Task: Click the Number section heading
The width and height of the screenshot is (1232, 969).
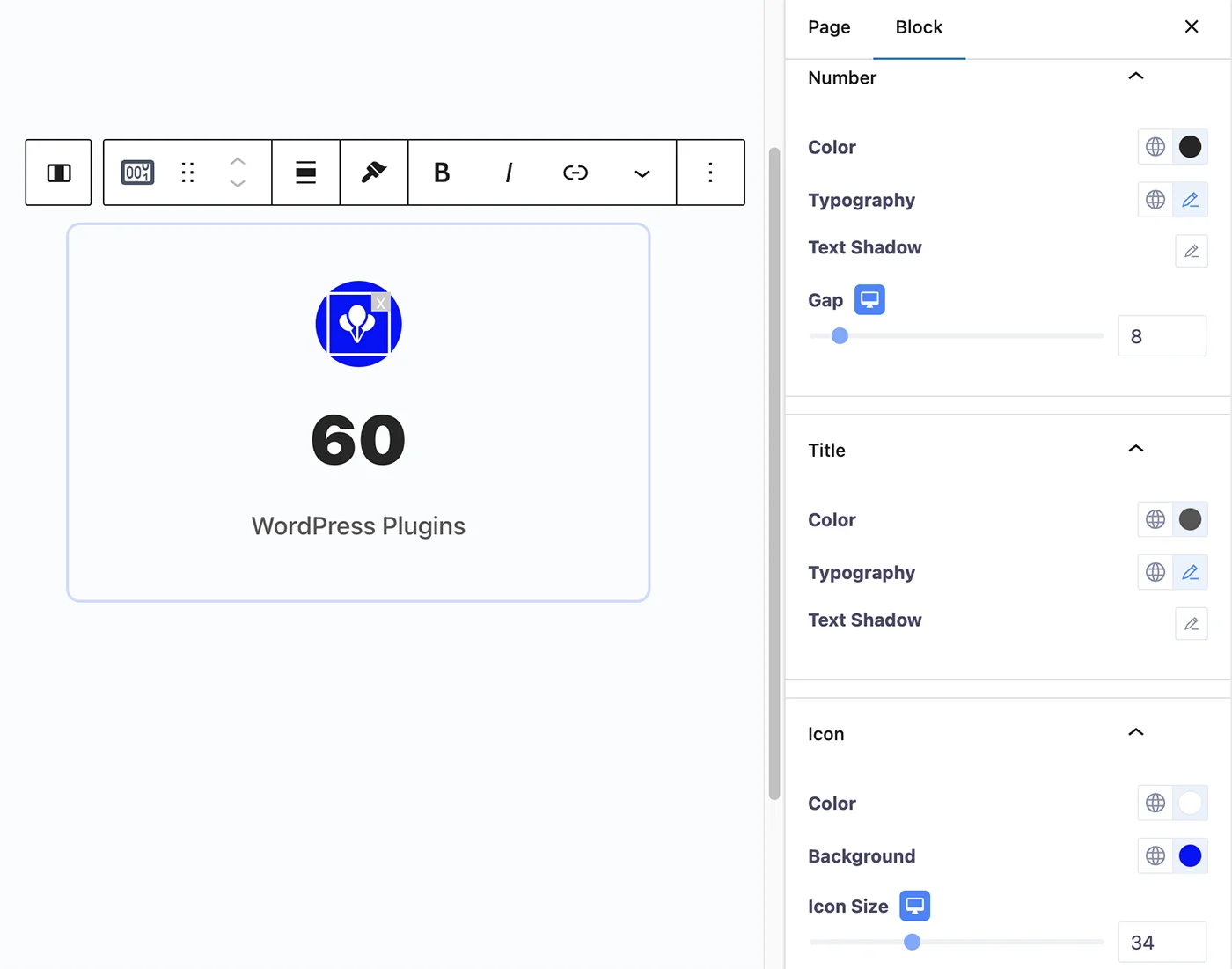Action: (842, 77)
